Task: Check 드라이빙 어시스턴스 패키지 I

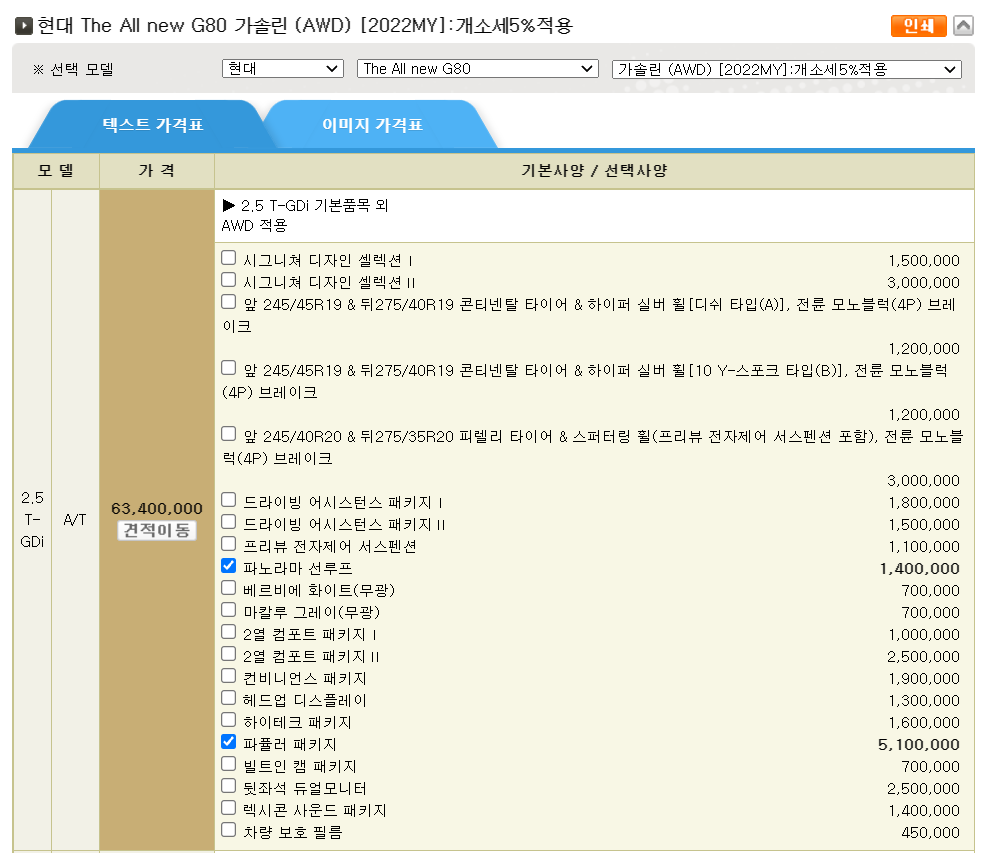Action: point(229,500)
